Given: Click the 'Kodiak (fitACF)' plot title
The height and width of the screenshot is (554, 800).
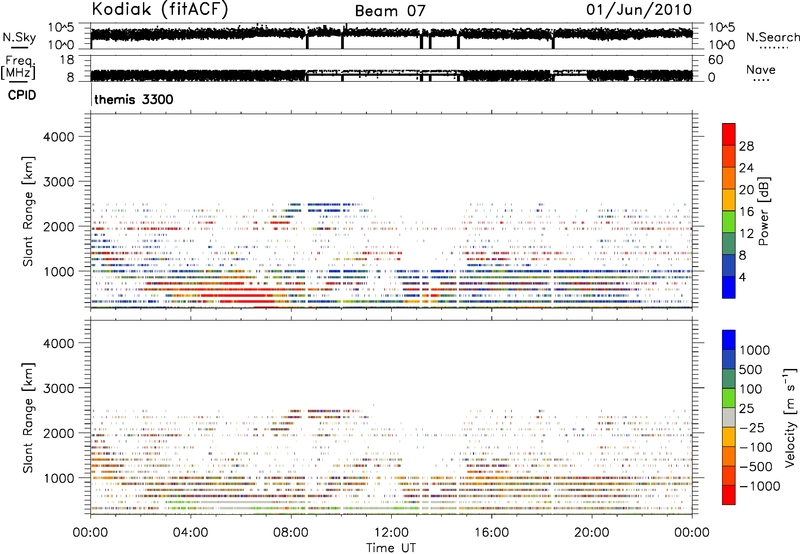Looking at the screenshot, I should pyautogui.click(x=160, y=10).
